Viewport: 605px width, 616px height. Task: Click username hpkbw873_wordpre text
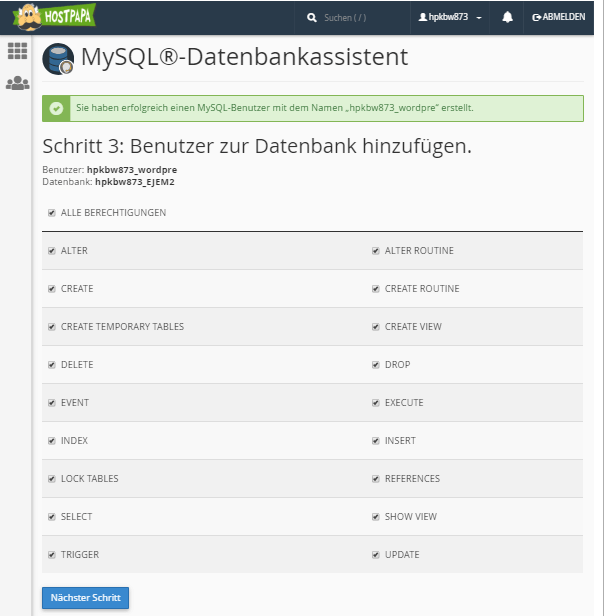[132, 170]
